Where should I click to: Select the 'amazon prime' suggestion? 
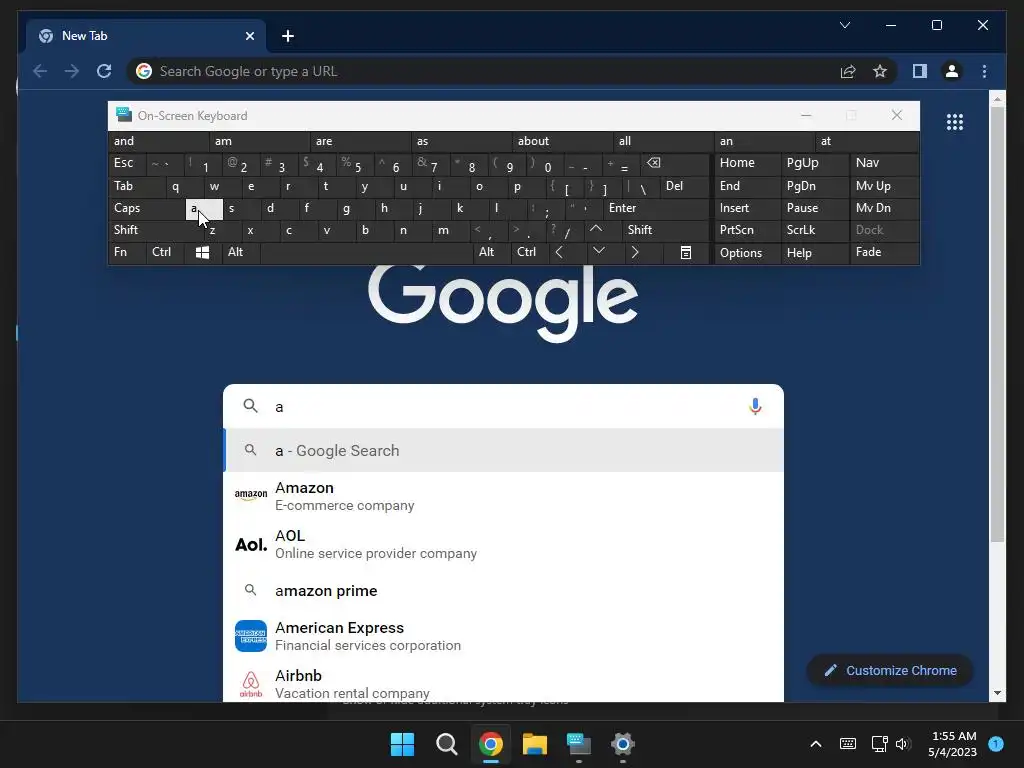[x=504, y=590]
